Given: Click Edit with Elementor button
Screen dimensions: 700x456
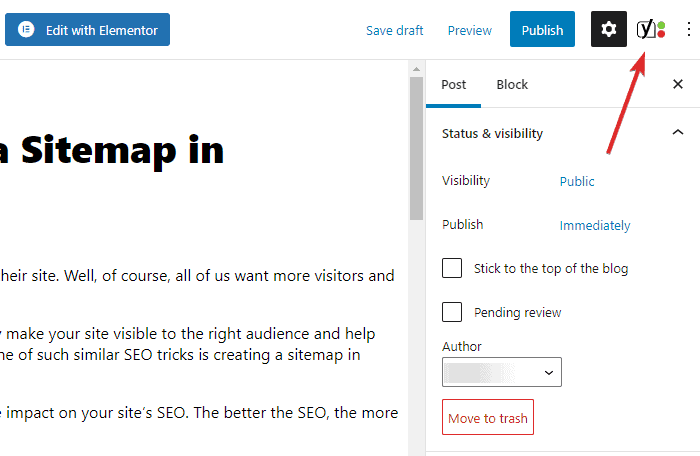Looking at the screenshot, I should (87, 30).
